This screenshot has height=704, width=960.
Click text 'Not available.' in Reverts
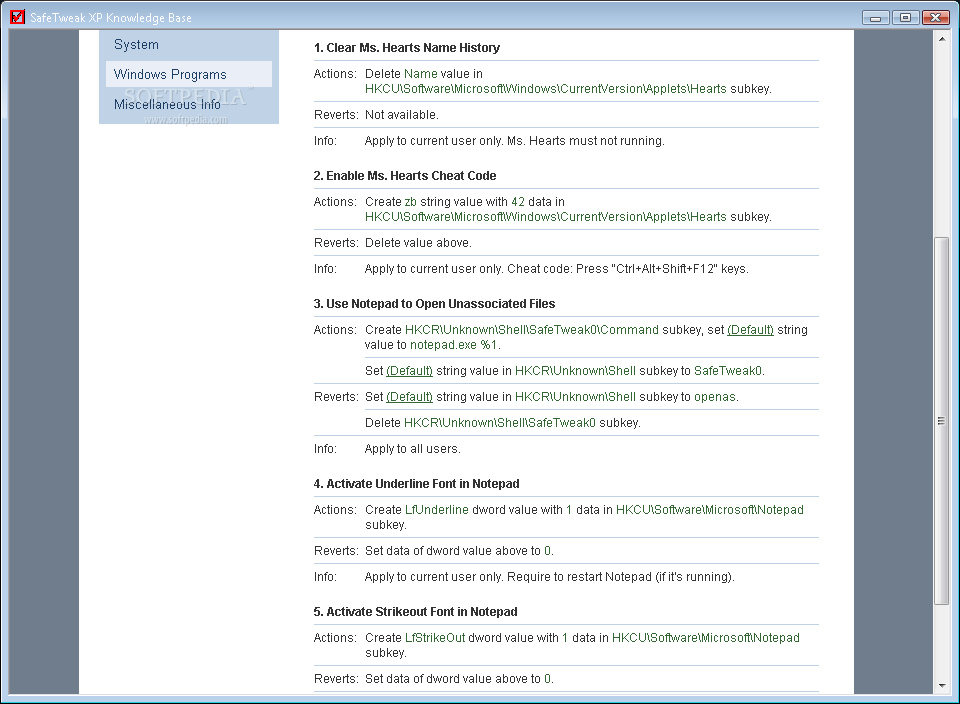coord(402,114)
